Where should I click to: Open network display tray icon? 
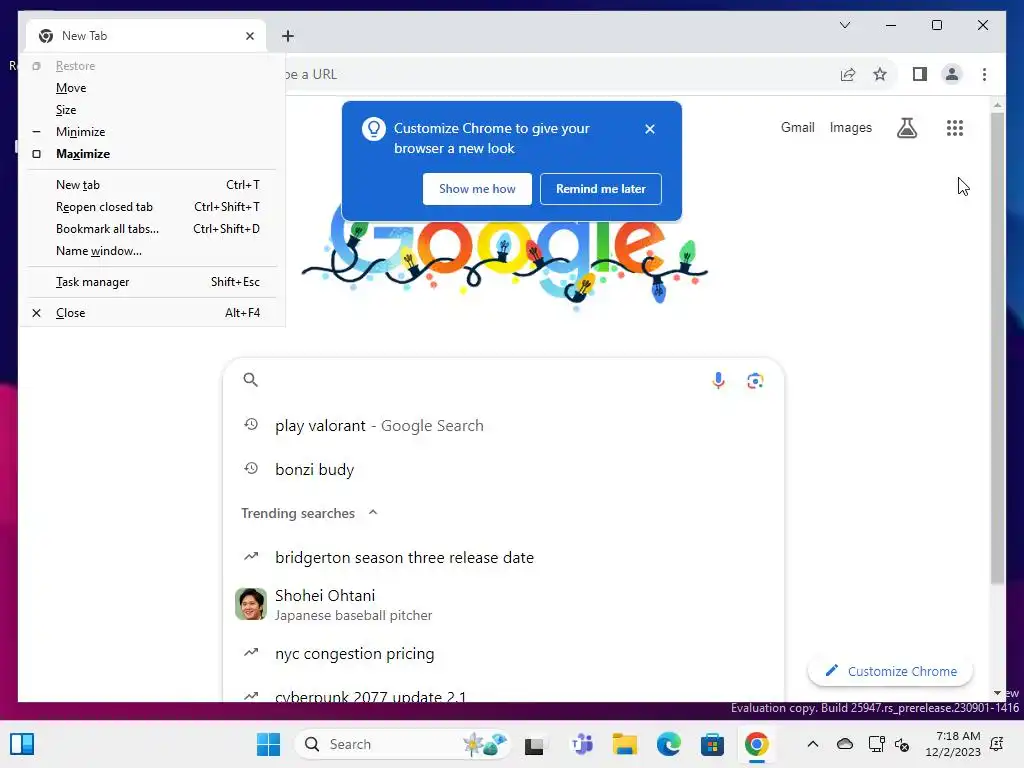coord(876,744)
